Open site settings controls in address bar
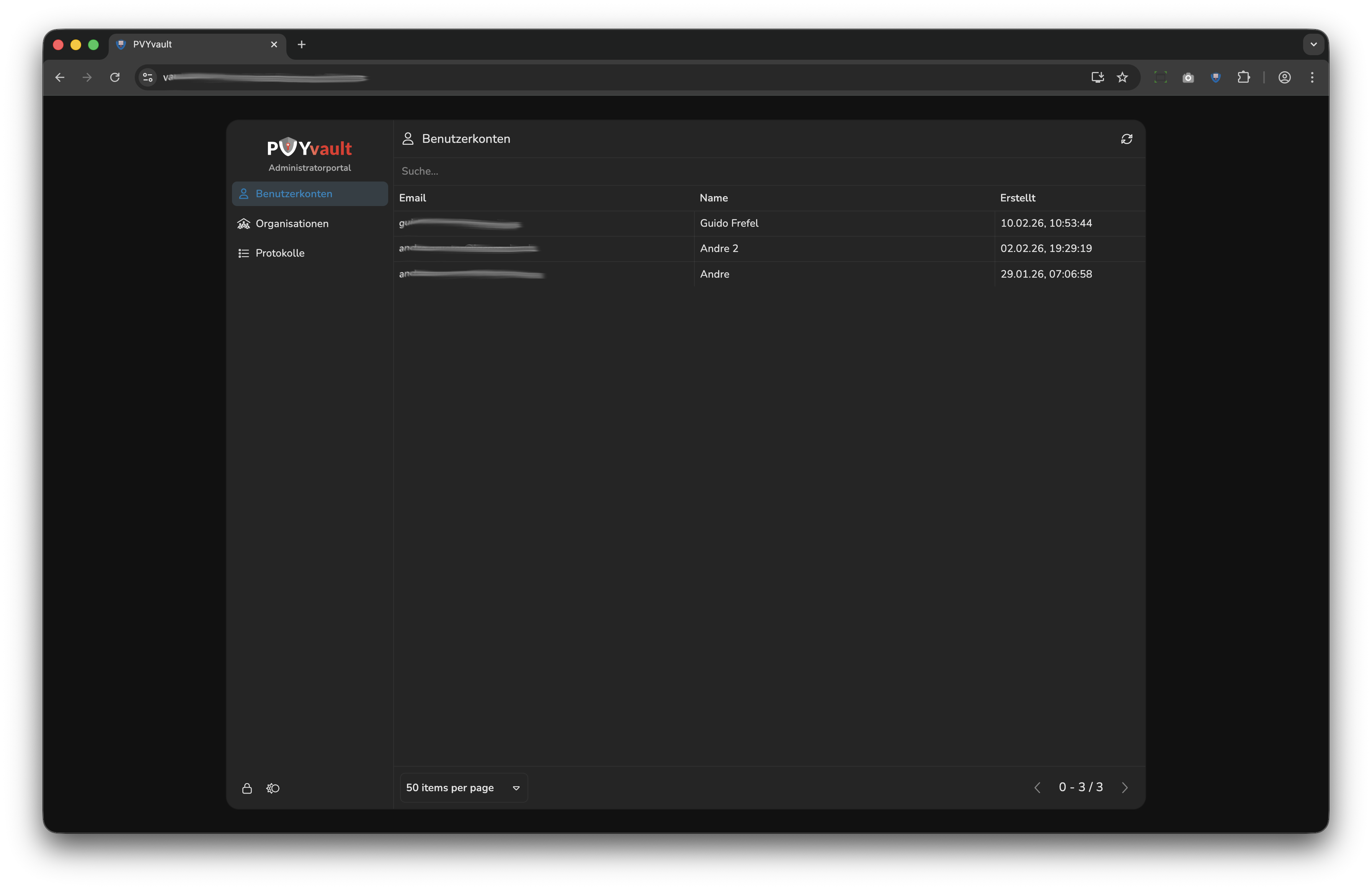Image resolution: width=1372 pixels, height=890 pixels. click(x=148, y=77)
